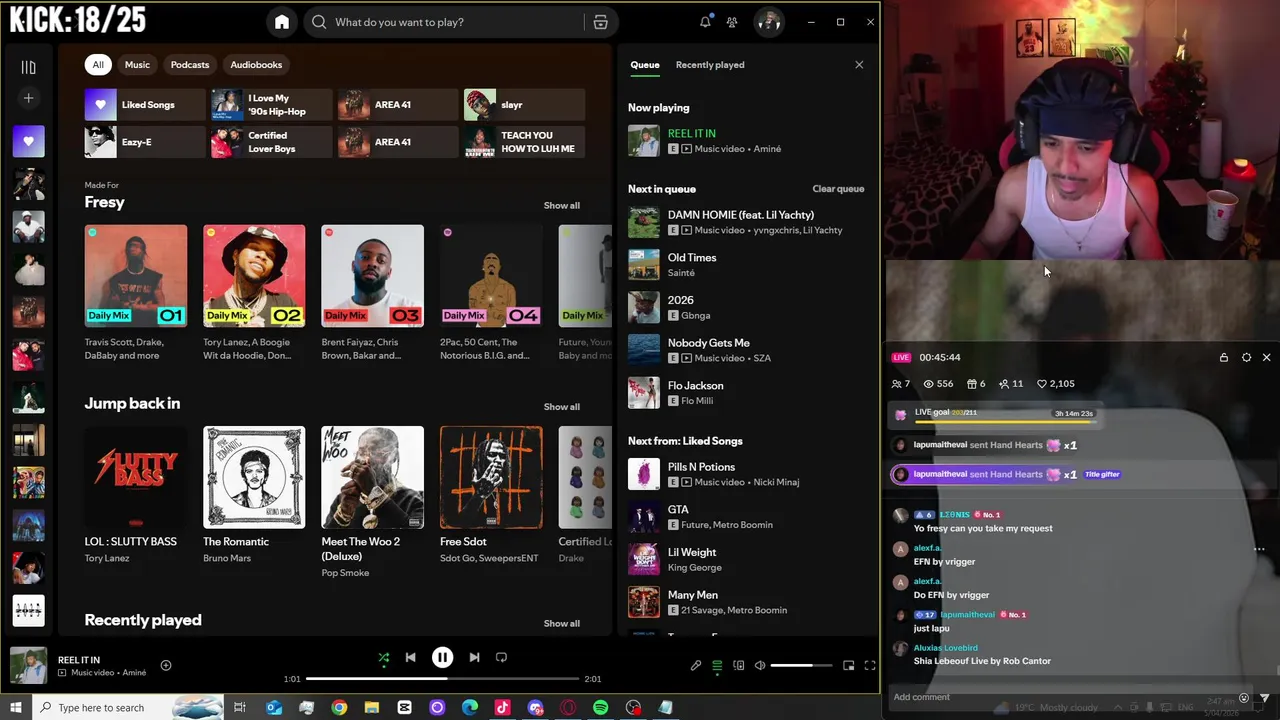Image resolution: width=1280 pixels, height=720 pixels.
Task: Open Daily Mix 02 cover
Action: (x=254, y=276)
